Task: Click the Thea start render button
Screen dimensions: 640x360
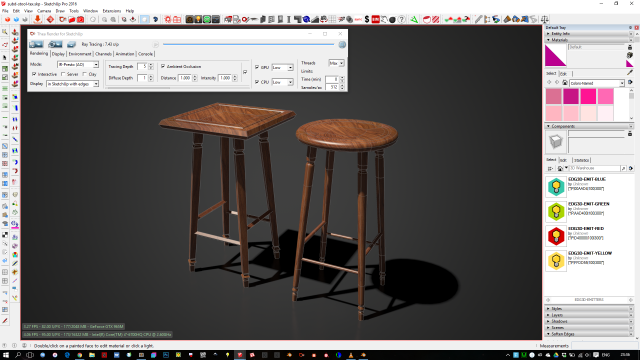Action: tap(36, 44)
